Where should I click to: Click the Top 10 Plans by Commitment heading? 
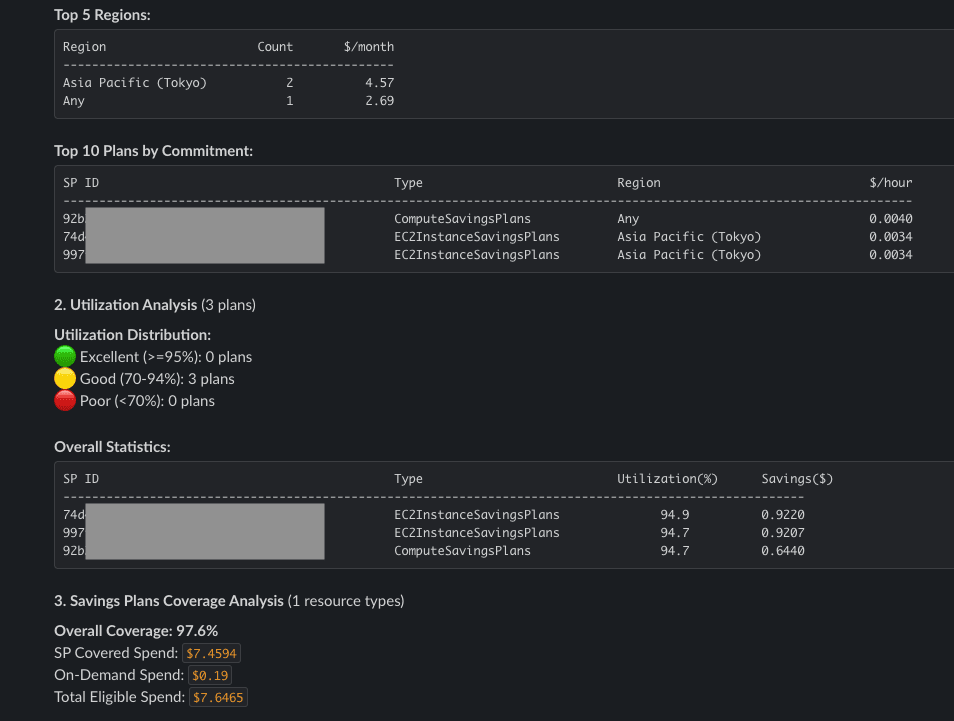coord(153,151)
